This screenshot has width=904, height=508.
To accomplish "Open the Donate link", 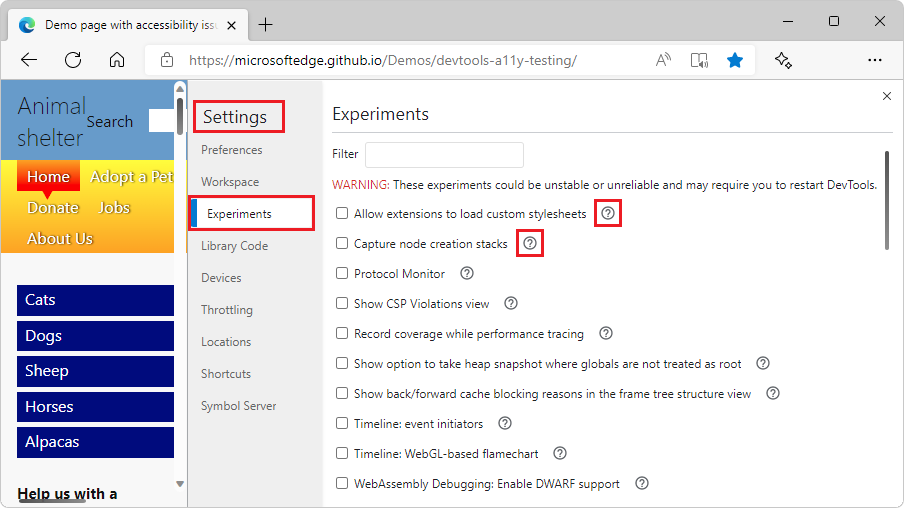I will point(53,208).
